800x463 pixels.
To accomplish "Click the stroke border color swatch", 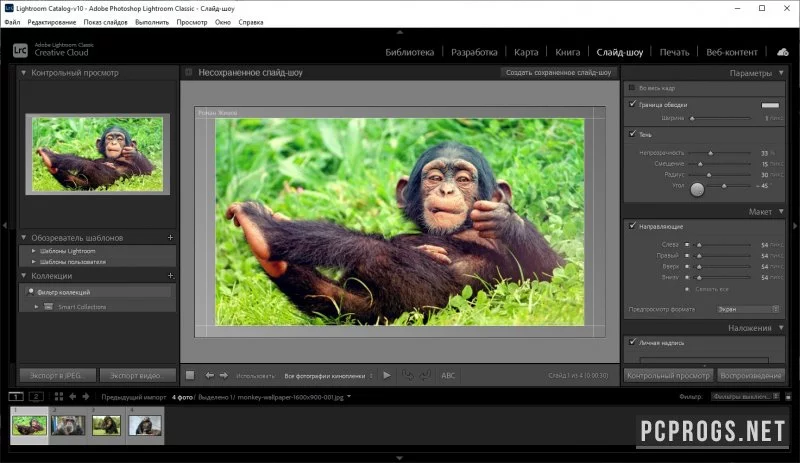I will click(x=770, y=105).
